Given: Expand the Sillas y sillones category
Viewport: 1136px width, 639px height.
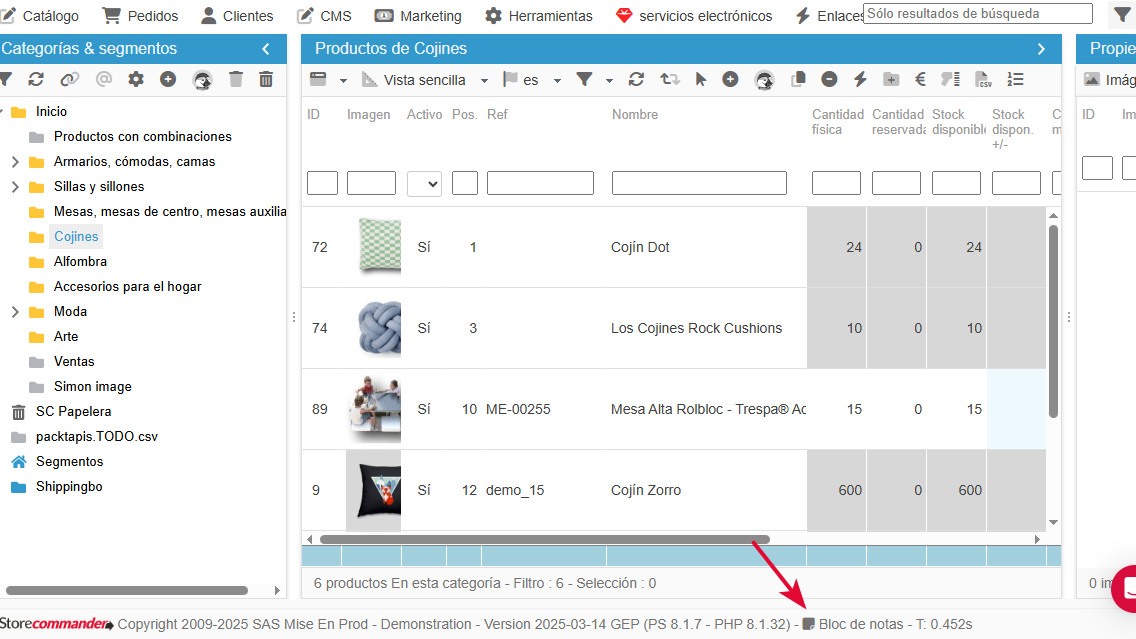Looking at the screenshot, I should pos(15,187).
